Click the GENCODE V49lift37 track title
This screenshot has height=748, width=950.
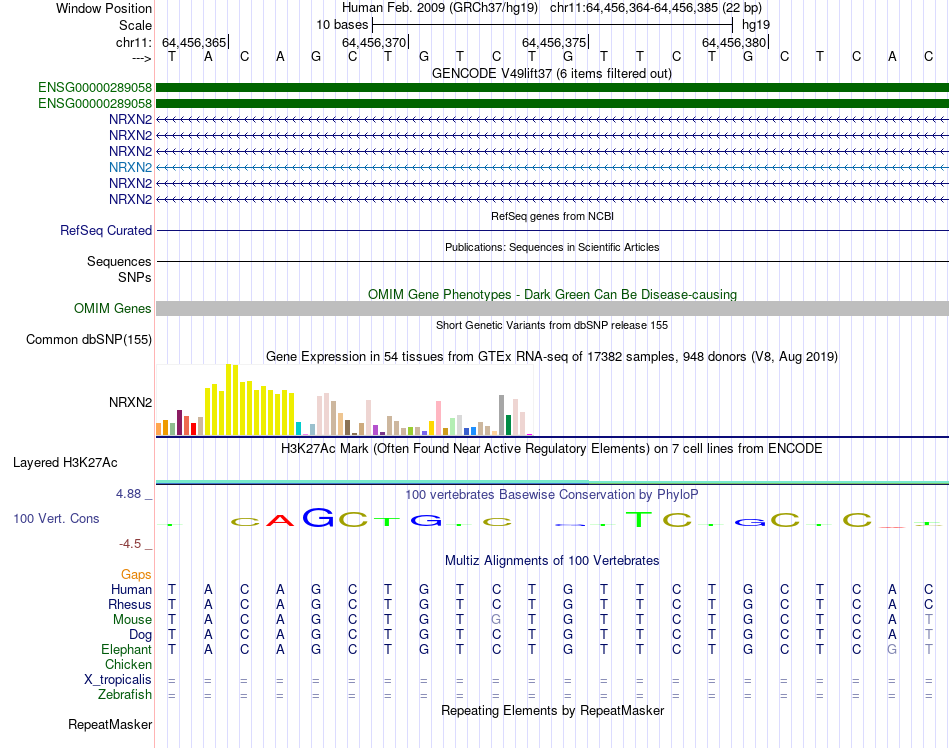(552, 74)
